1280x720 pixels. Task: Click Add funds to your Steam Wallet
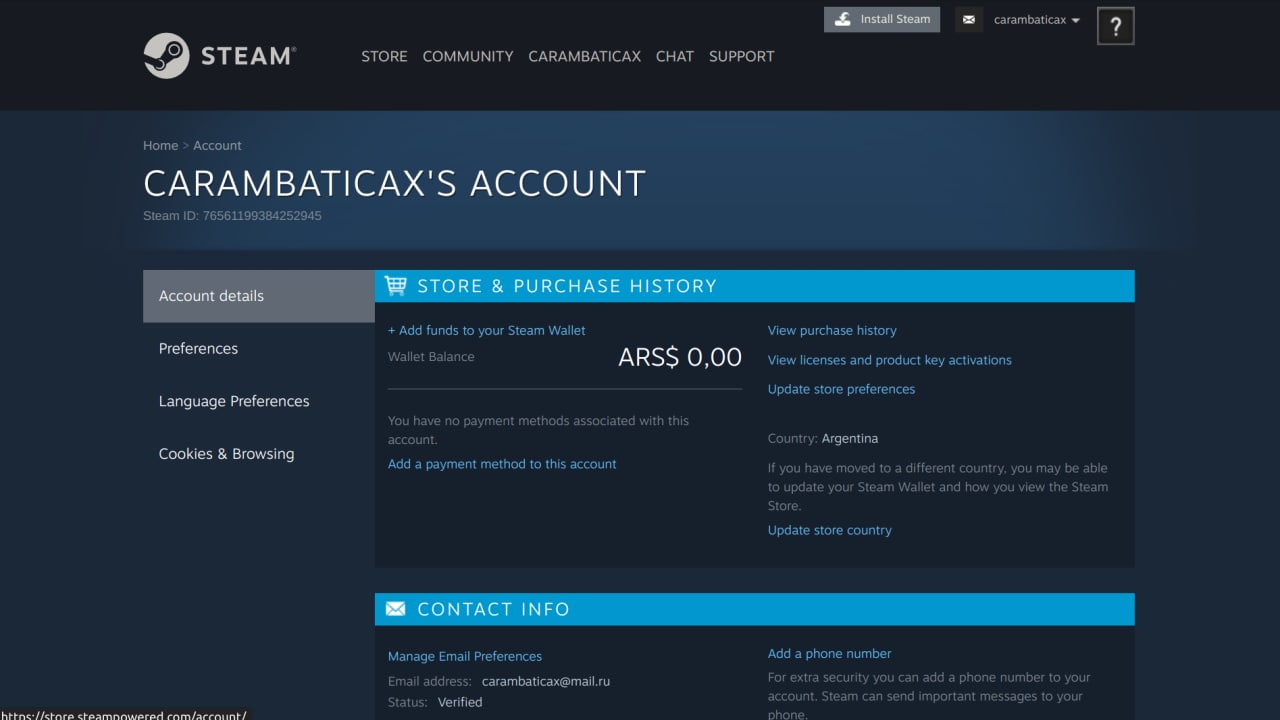[x=487, y=330]
